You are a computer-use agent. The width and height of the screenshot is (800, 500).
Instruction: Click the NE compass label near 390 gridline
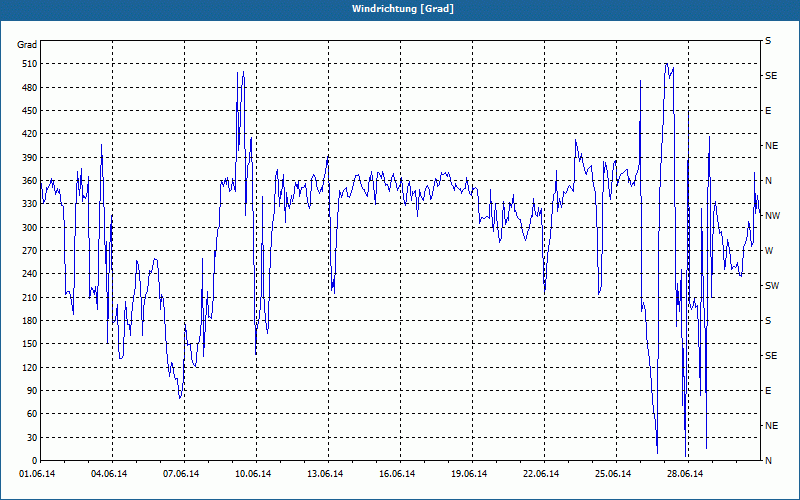click(771, 146)
